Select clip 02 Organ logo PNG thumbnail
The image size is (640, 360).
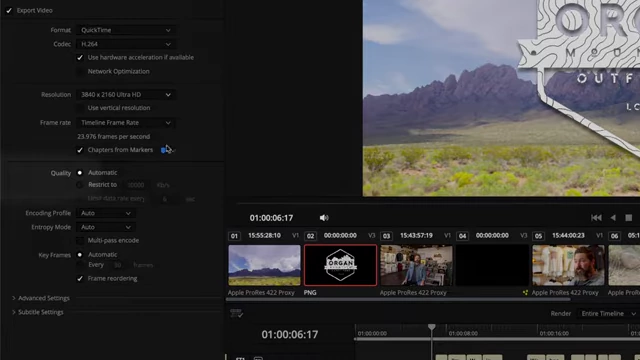point(340,265)
